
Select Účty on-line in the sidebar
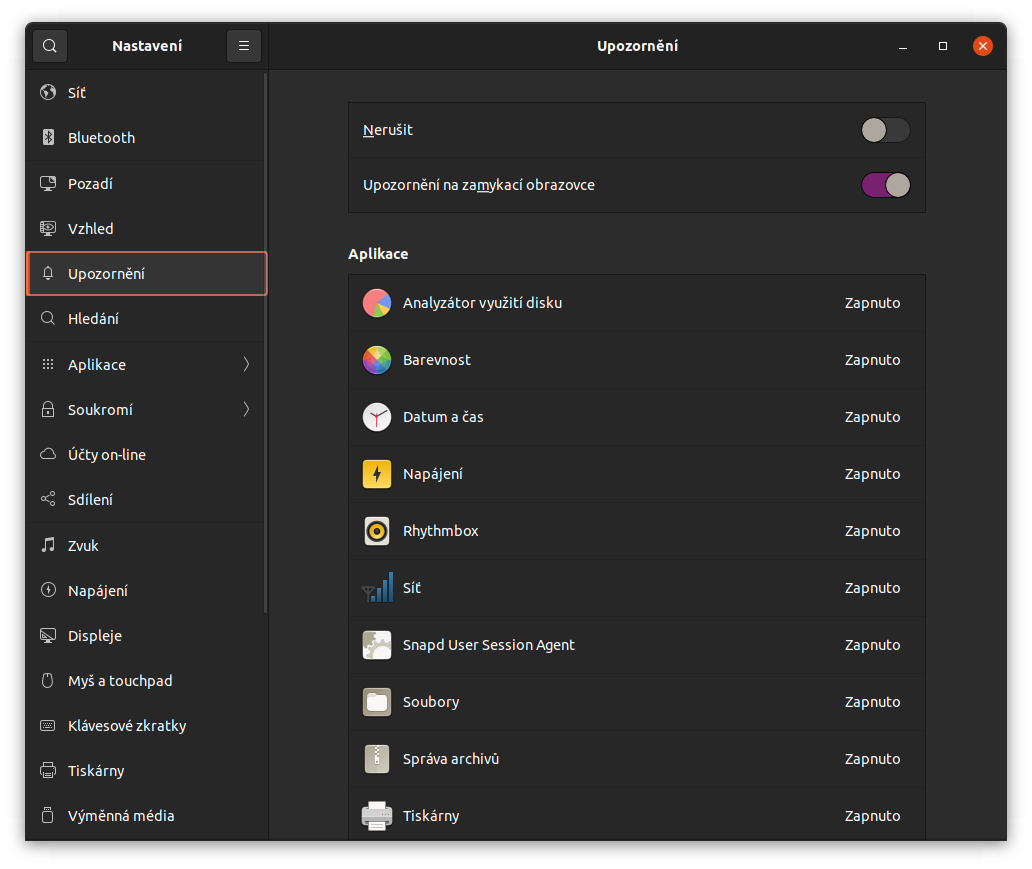(146, 454)
